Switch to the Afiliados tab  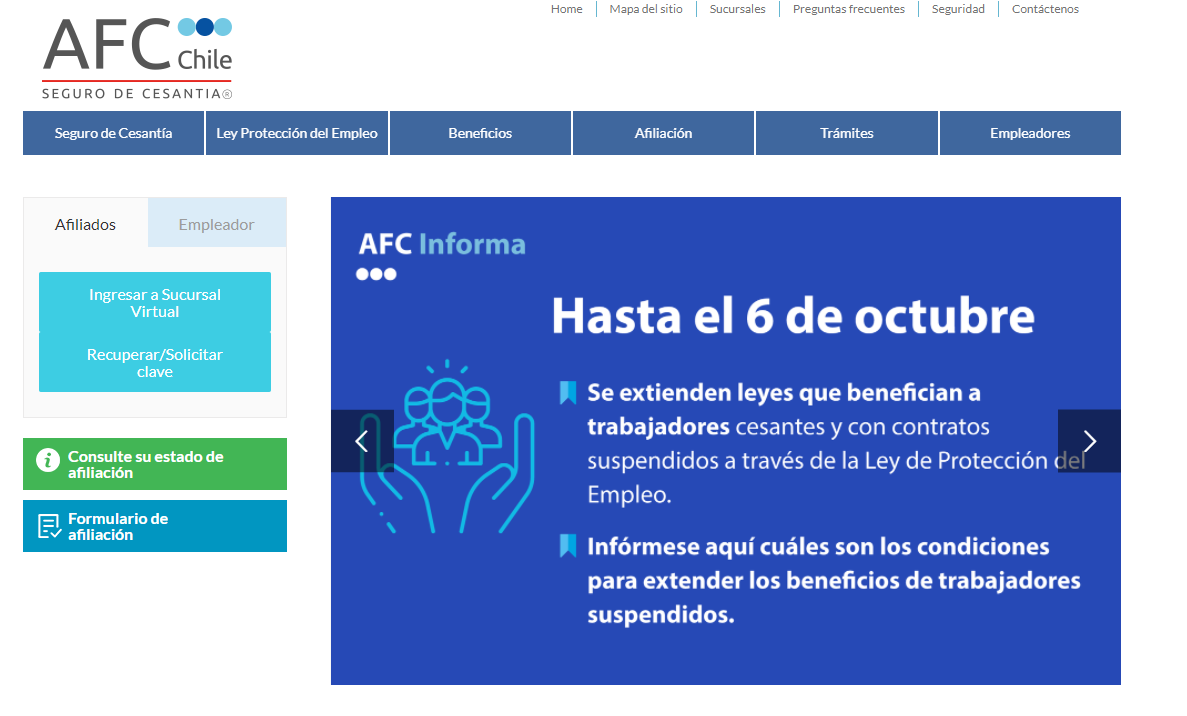coord(85,224)
